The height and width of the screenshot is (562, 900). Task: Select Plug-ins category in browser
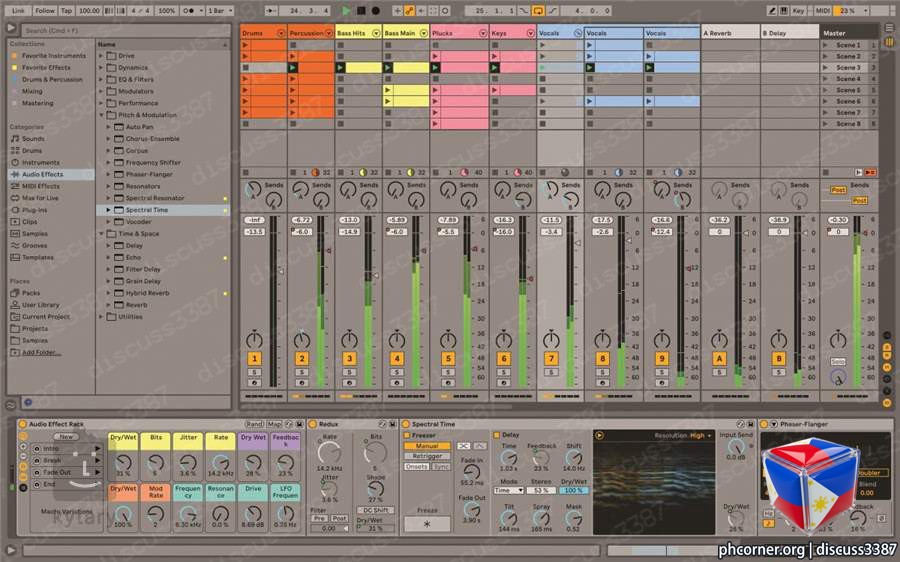(x=34, y=210)
